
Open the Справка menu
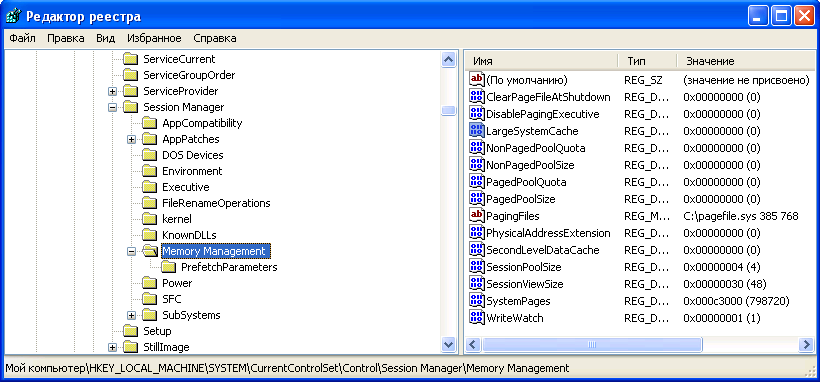(214, 38)
